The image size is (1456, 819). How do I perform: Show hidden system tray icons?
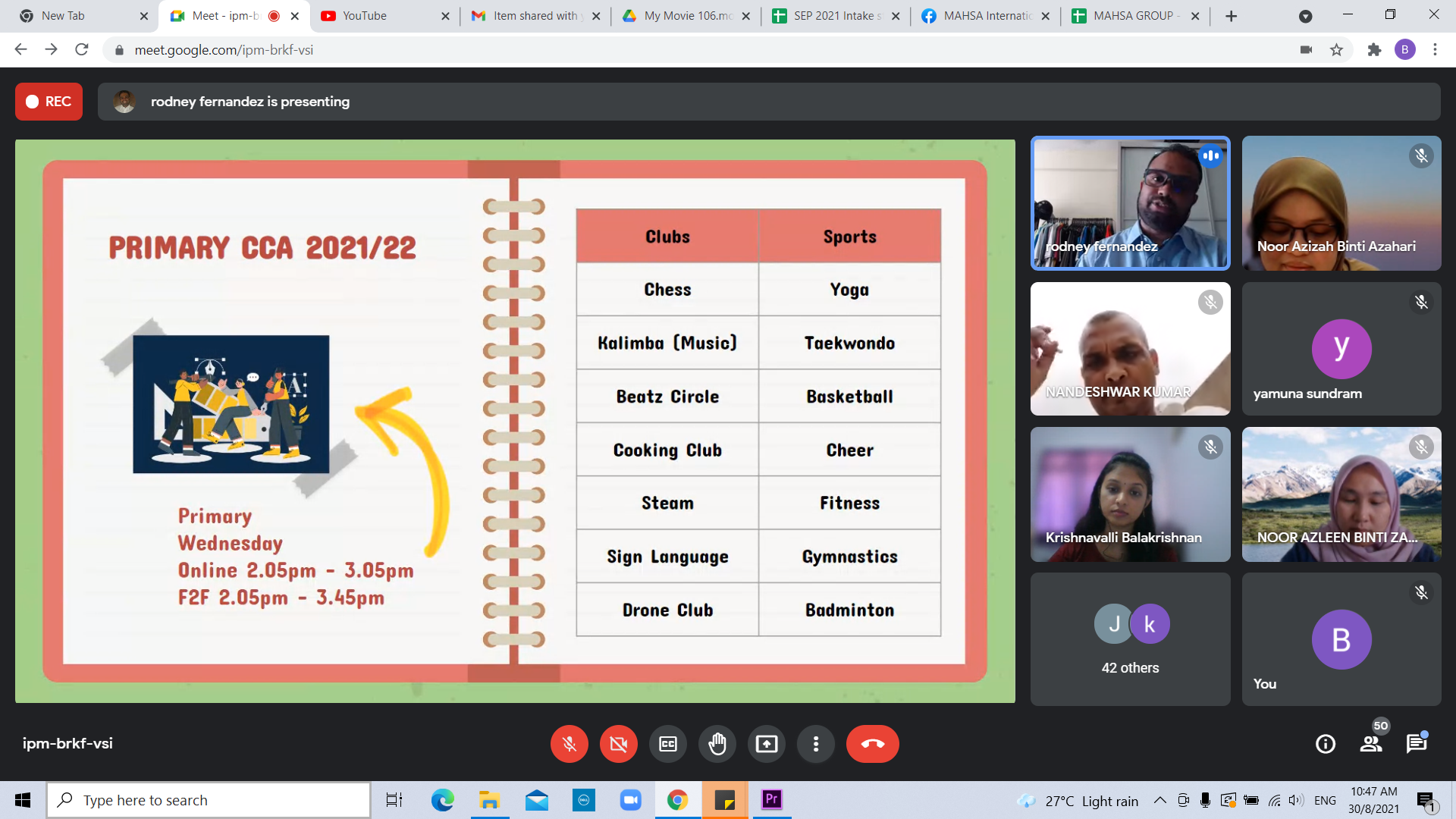(x=1159, y=800)
